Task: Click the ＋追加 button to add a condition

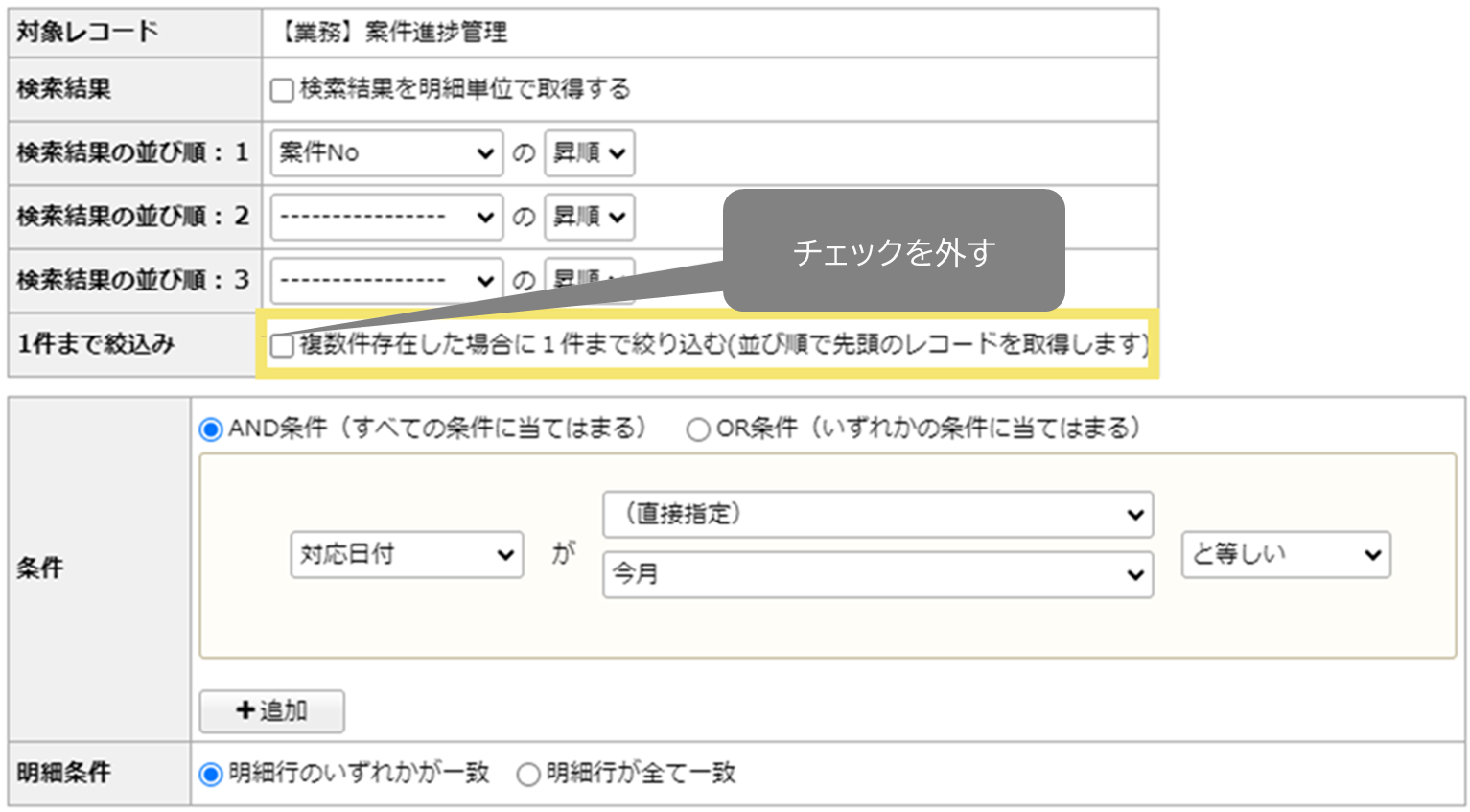Action: click(271, 711)
